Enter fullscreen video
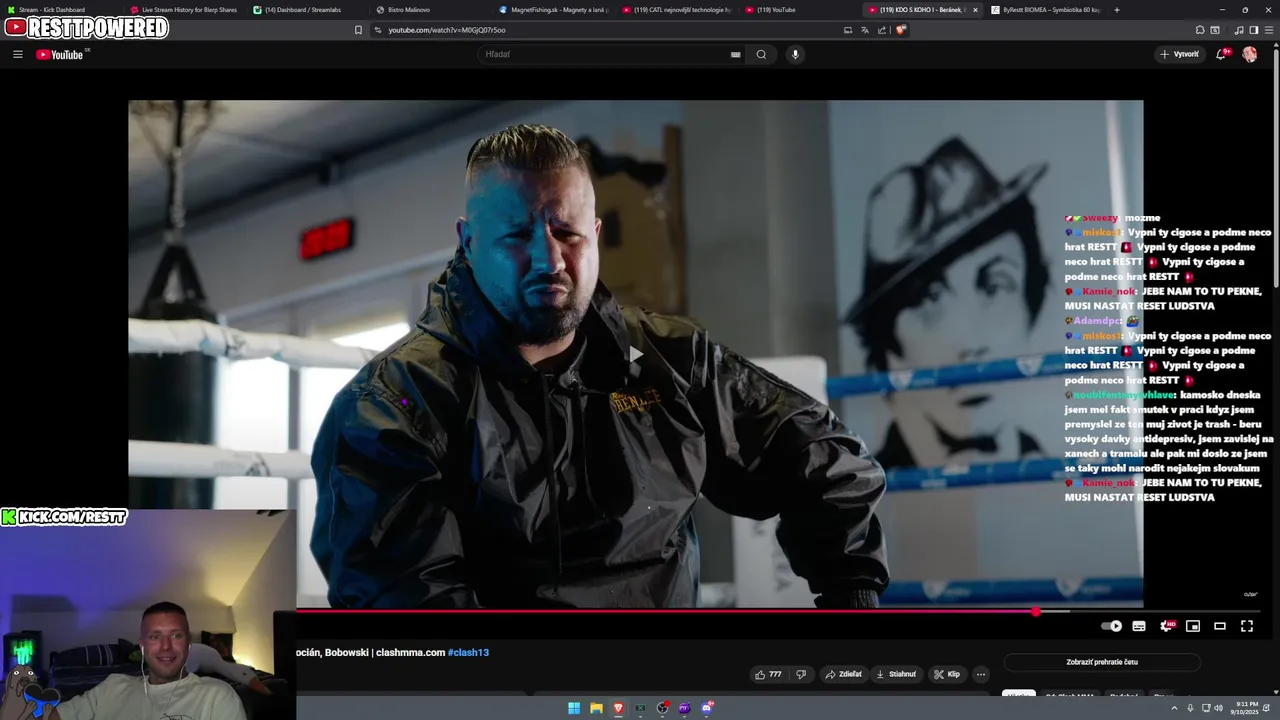This screenshot has width=1280, height=720. coord(1247,626)
